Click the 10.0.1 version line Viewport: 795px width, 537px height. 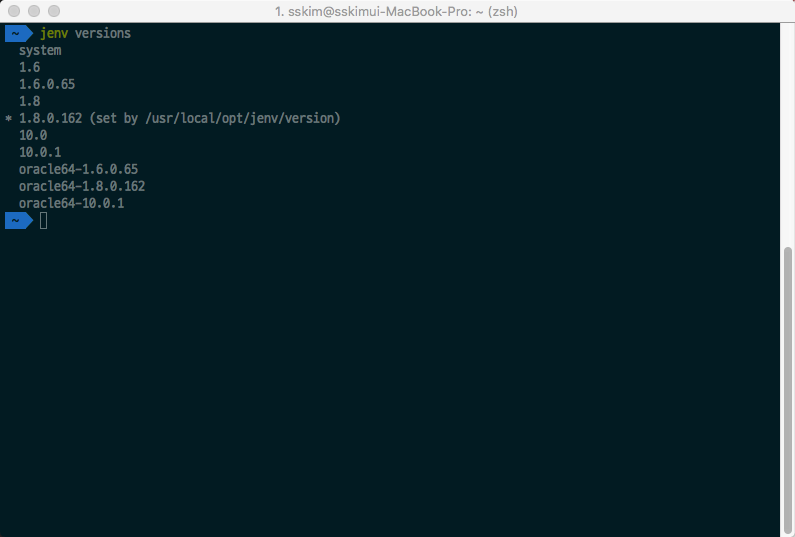click(40, 152)
